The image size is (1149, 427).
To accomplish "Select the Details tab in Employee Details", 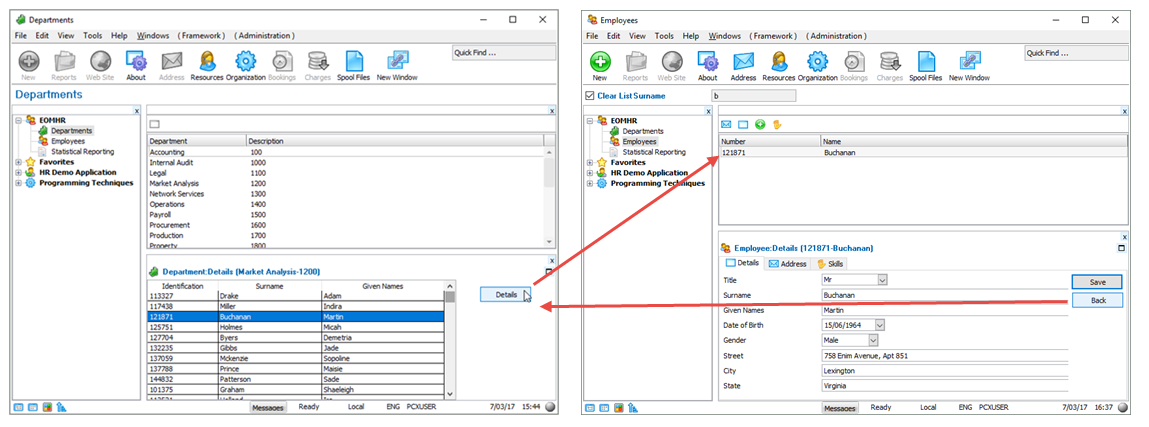I will [742, 264].
